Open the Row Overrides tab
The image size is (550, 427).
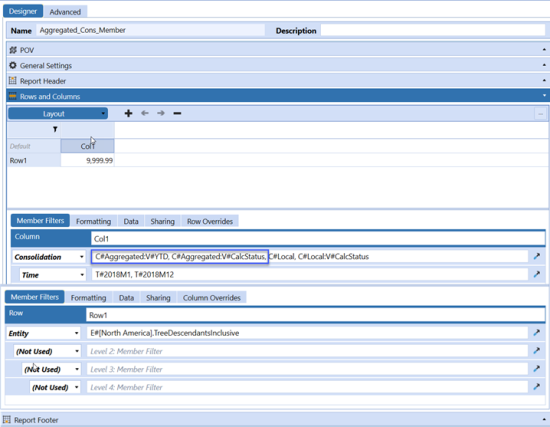pyautogui.click(x=210, y=221)
